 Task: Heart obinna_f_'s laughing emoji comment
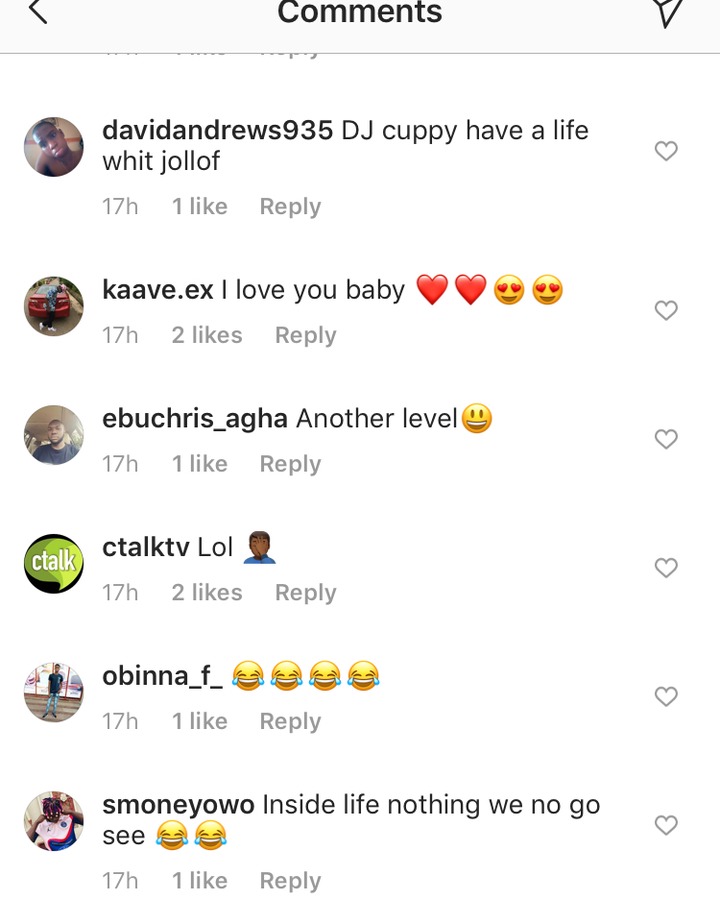[666, 696]
